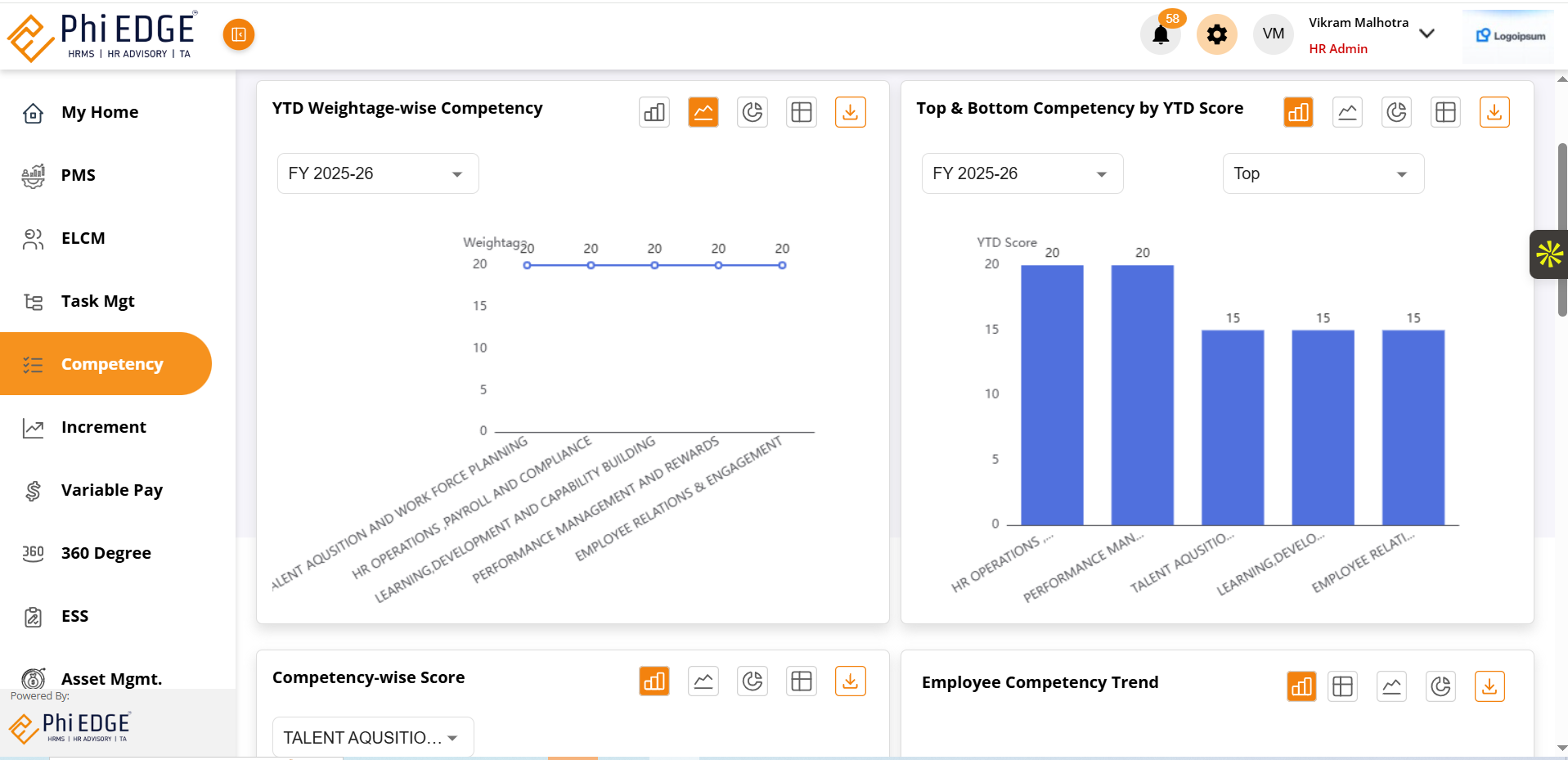Toggle pie view in Competency-wise Score card
This screenshot has width=1568, height=760.
tap(753, 681)
